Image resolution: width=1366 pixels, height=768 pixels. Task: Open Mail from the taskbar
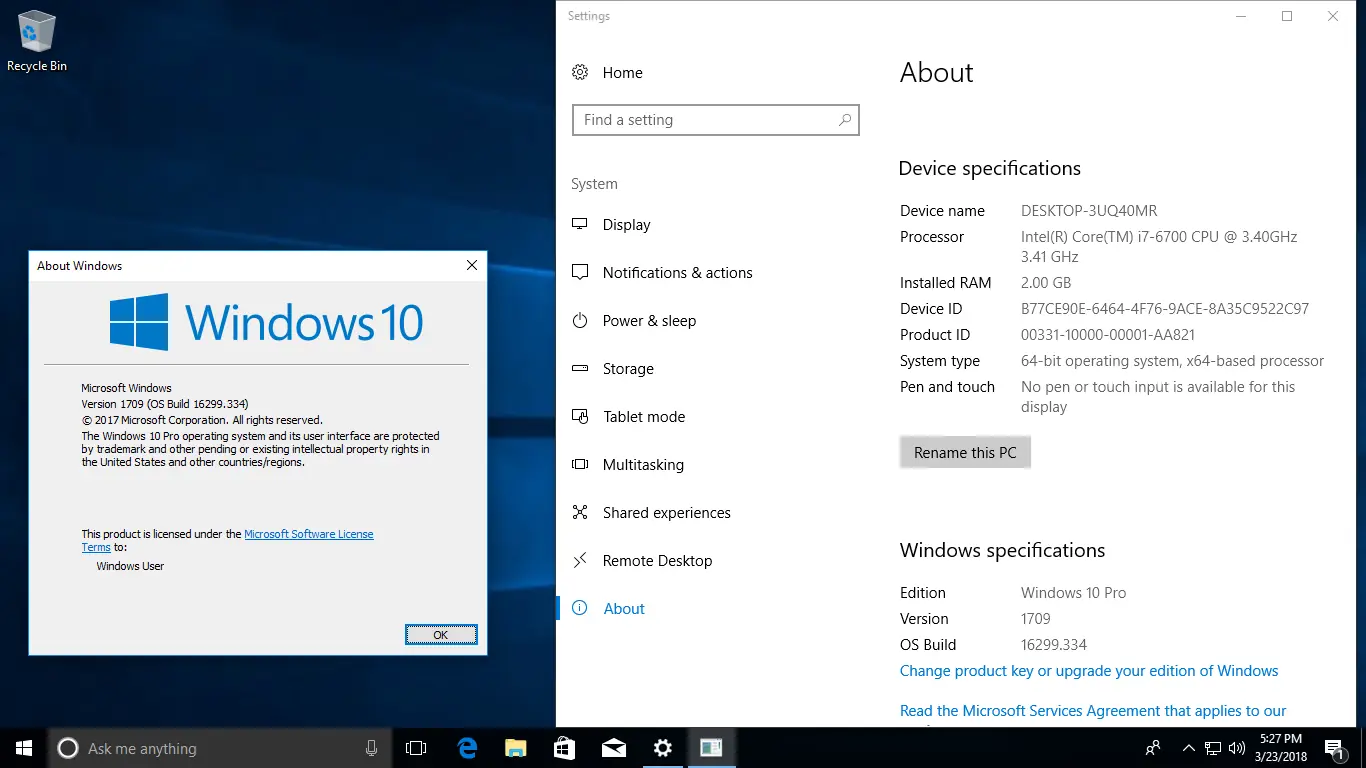tap(613, 747)
